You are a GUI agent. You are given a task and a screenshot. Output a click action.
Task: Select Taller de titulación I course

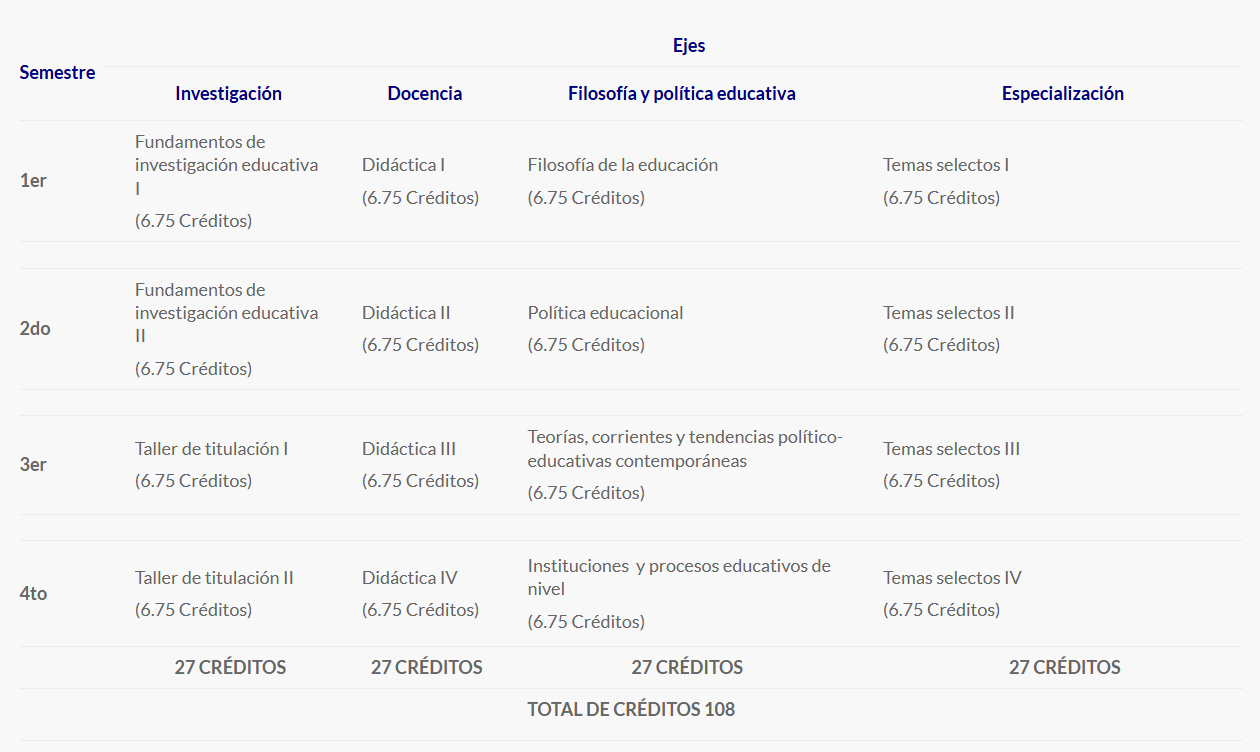[212, 449]
